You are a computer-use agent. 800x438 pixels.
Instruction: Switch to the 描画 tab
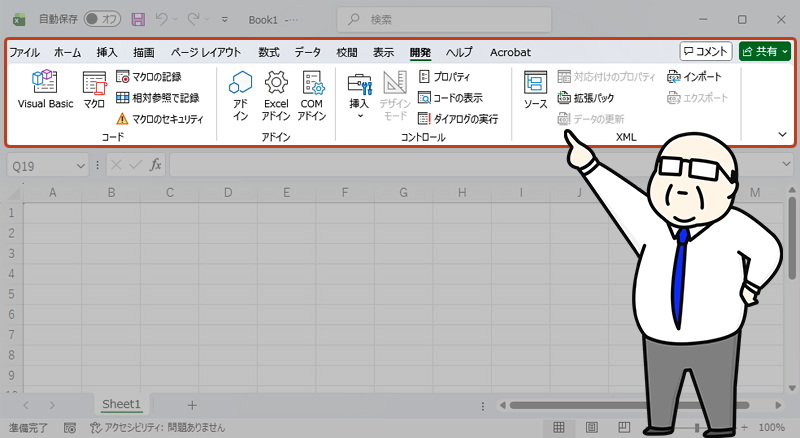[143, 52]
